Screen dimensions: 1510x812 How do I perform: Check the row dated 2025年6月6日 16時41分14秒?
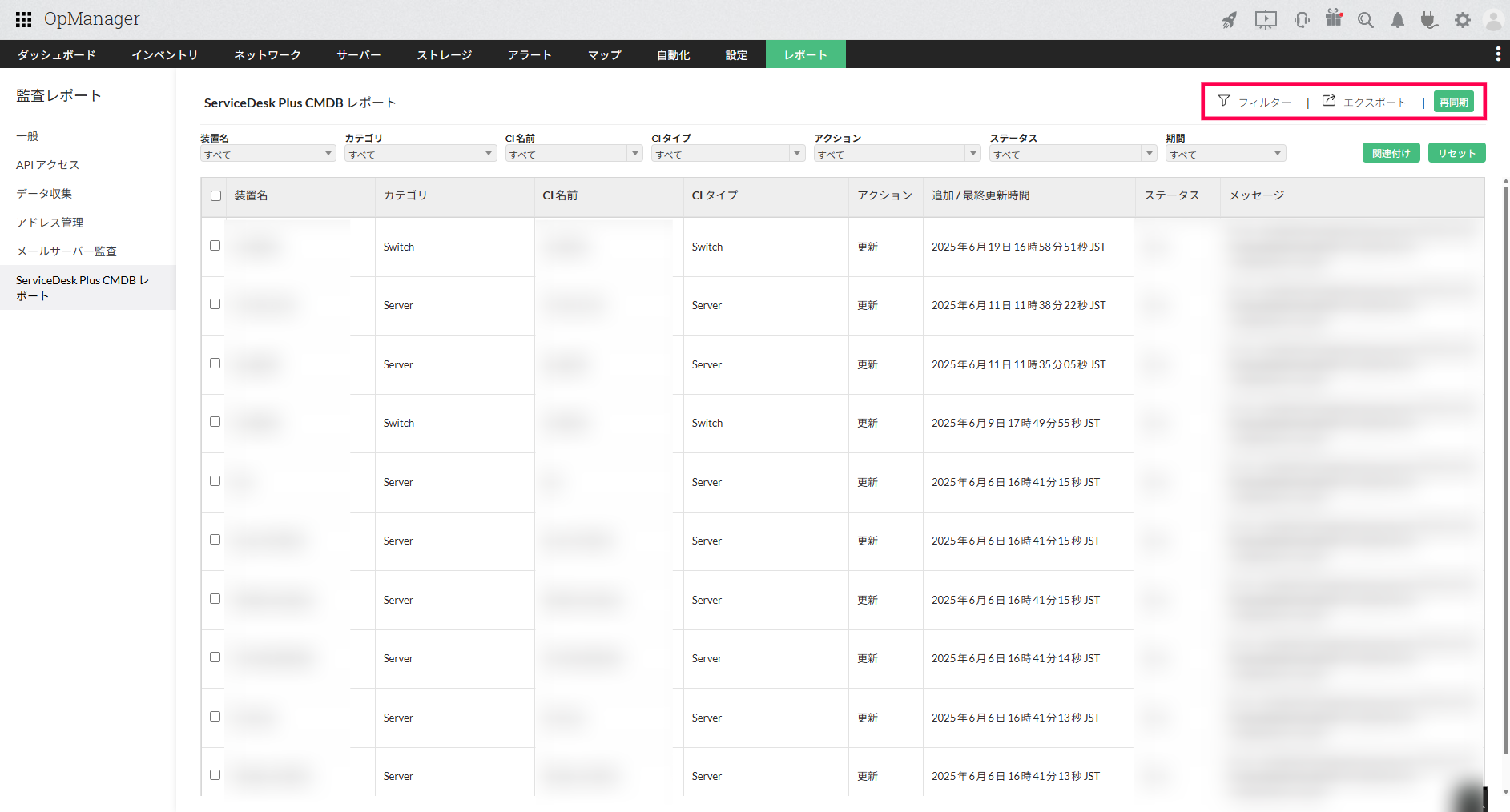(215, 657)
